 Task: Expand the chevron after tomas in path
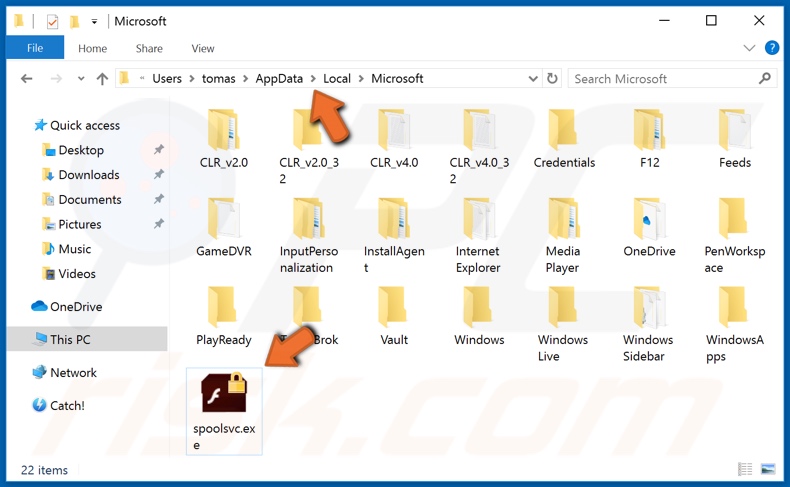click(x=245, y=79)
